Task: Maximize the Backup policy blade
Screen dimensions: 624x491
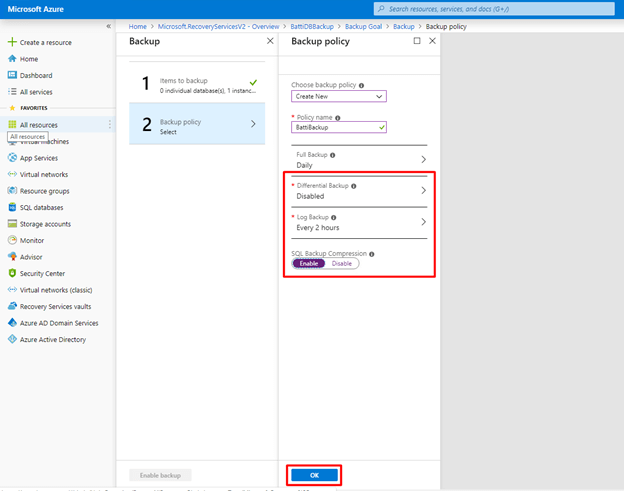Action: pos(417,41)
